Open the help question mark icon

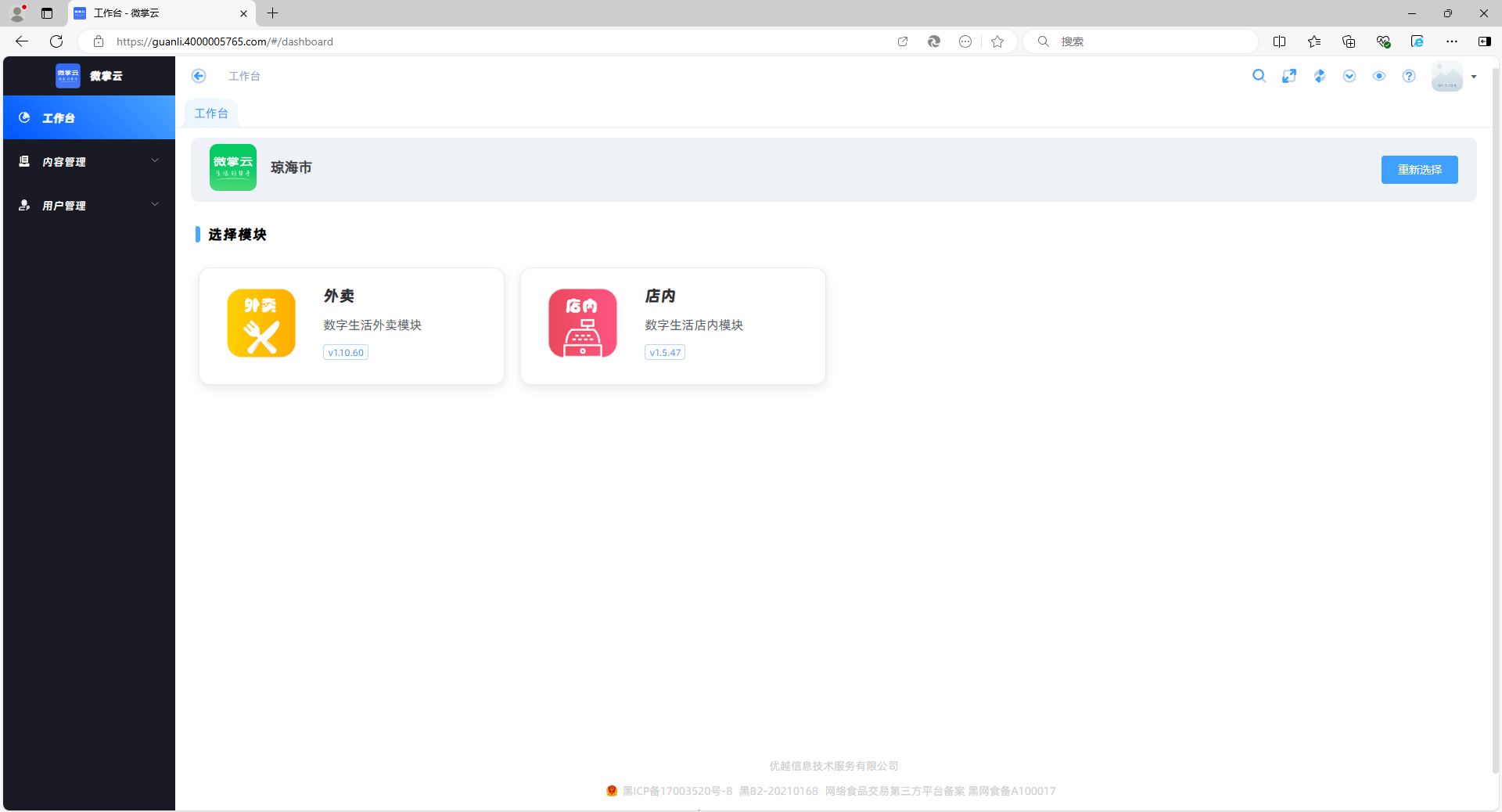coord(1409,76)
